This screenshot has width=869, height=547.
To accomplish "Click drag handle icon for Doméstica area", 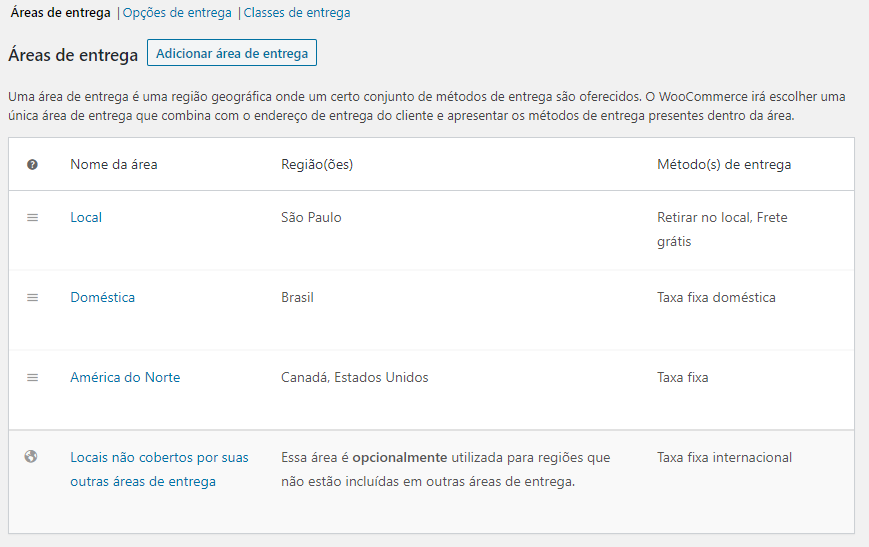I will [32, 297].
